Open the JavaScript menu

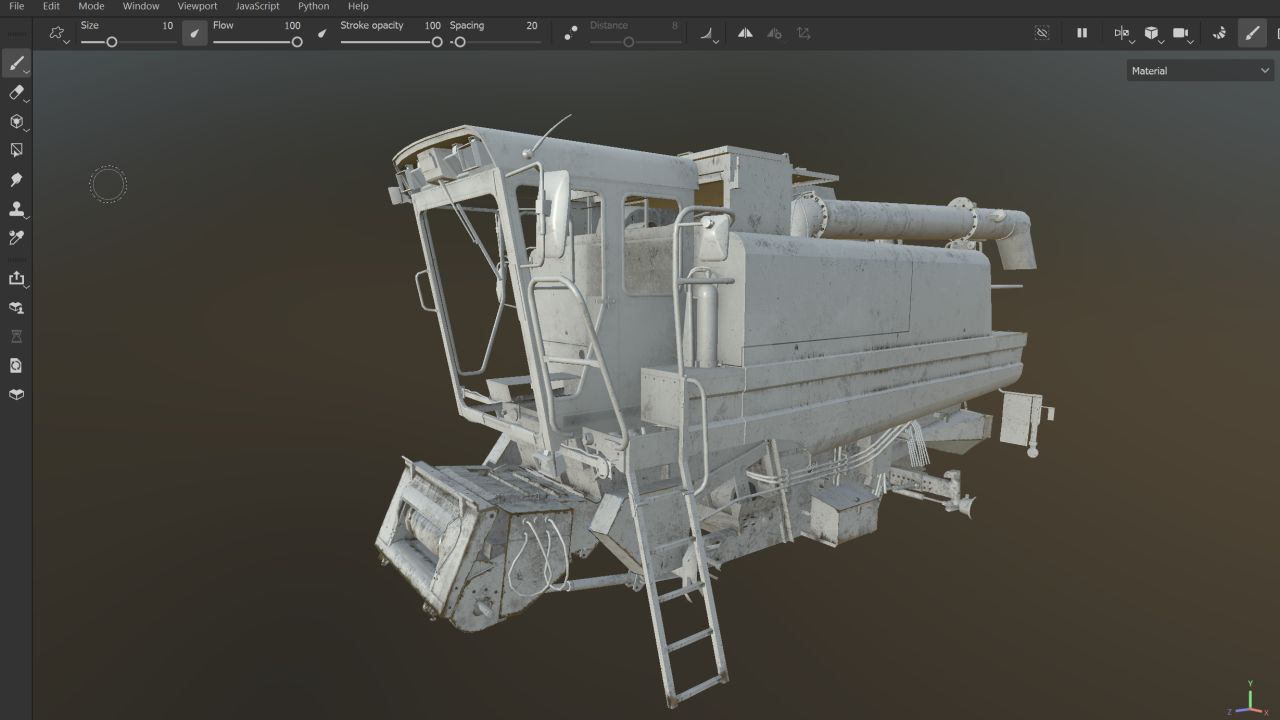(x=258, y=6)
